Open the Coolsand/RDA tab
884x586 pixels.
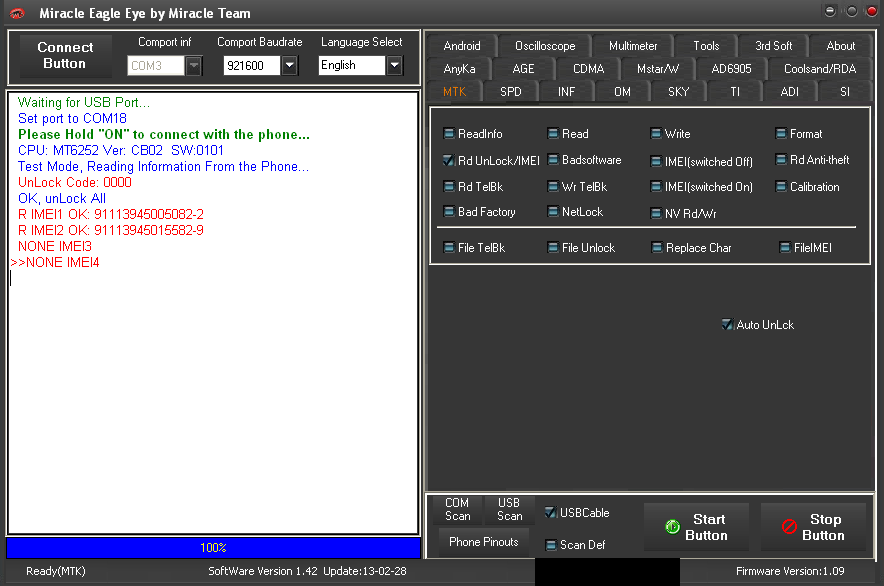pyautogui.click(x=820, y=69)
